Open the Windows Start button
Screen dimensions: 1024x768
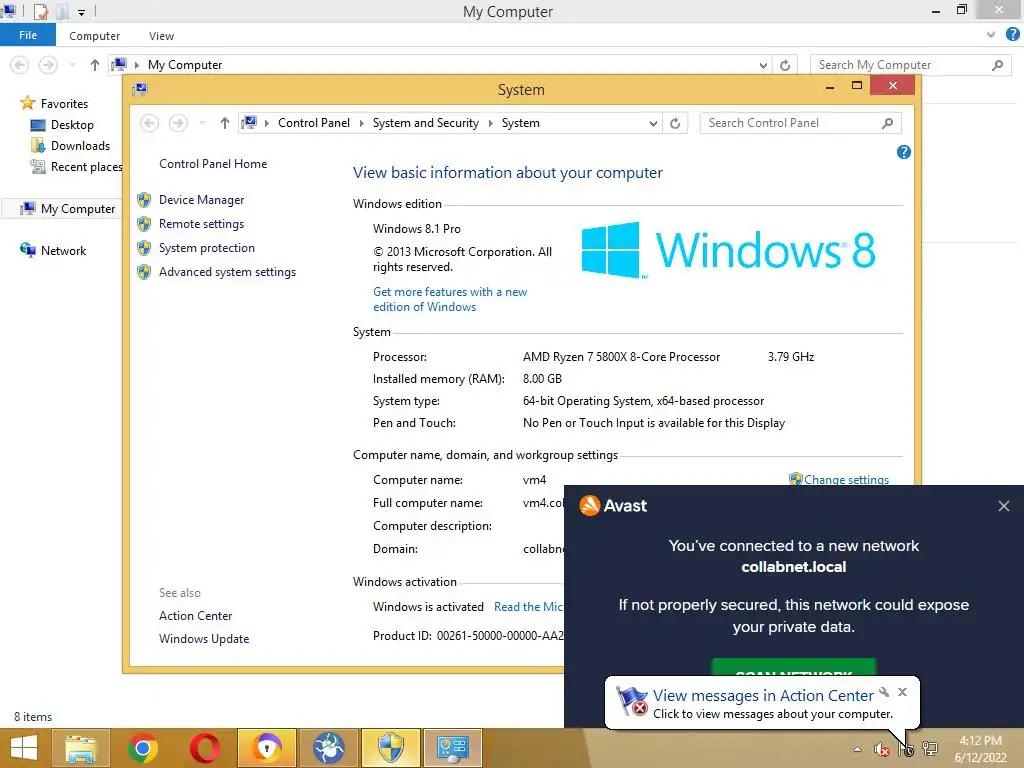click(x=24, y=748)
